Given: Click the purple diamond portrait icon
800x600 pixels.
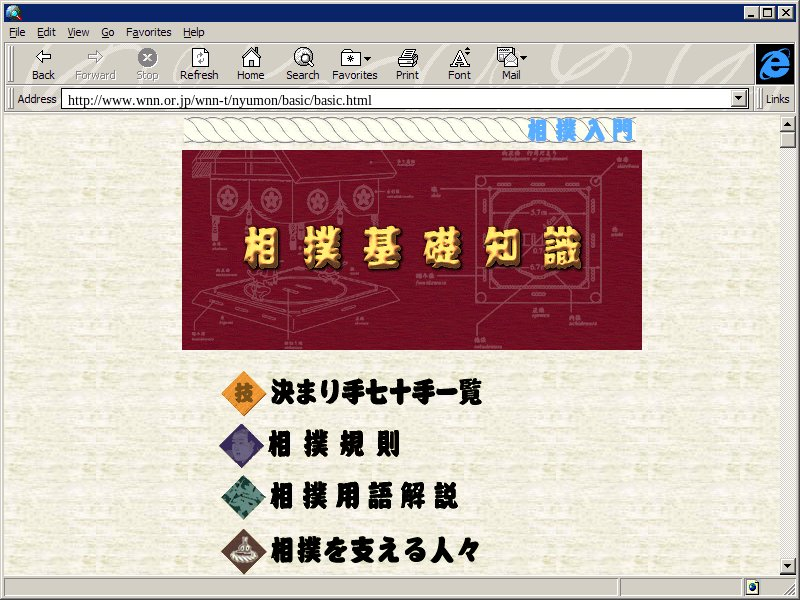Looking at the screenshot, I should coord(240,445).
